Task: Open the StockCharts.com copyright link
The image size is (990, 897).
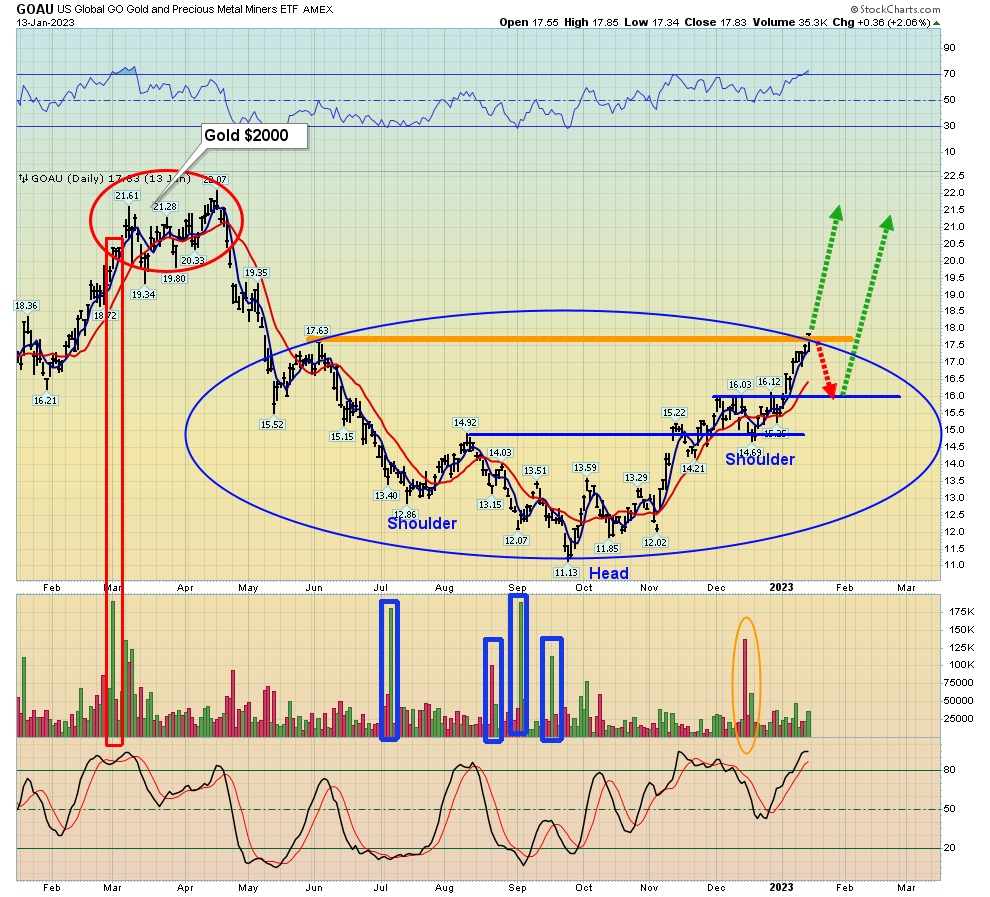Action: coord(895,9)
